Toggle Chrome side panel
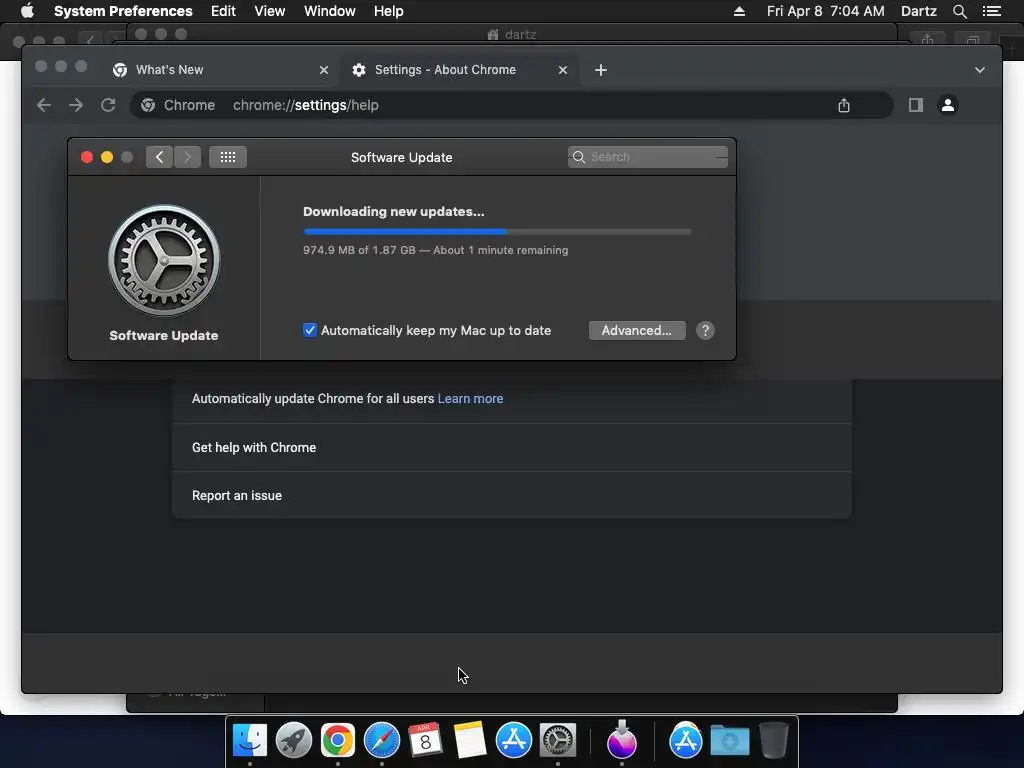Screen dimensions: 1024x768 click(916, 105)
